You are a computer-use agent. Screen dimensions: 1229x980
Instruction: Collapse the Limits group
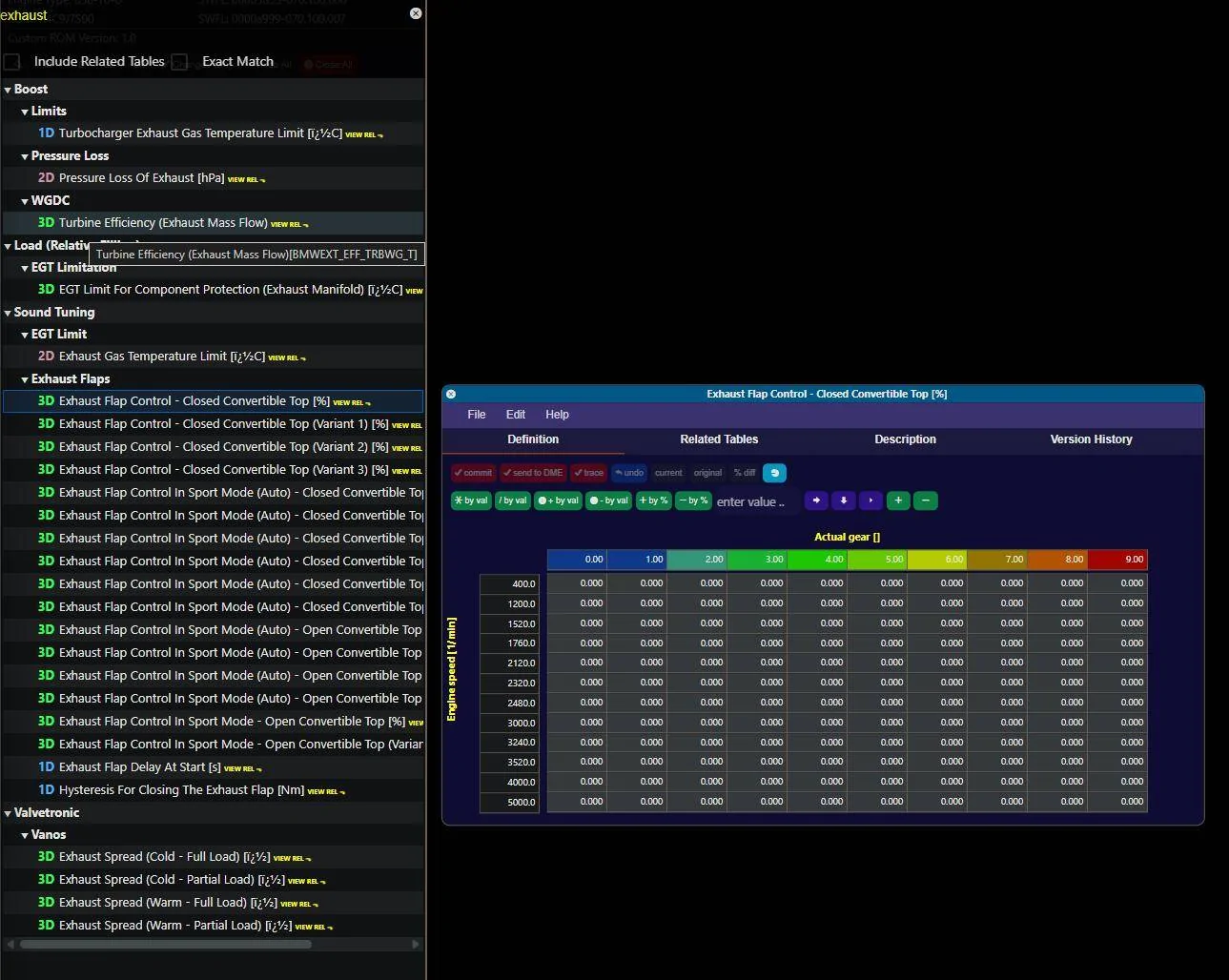[x=25, y=112]
